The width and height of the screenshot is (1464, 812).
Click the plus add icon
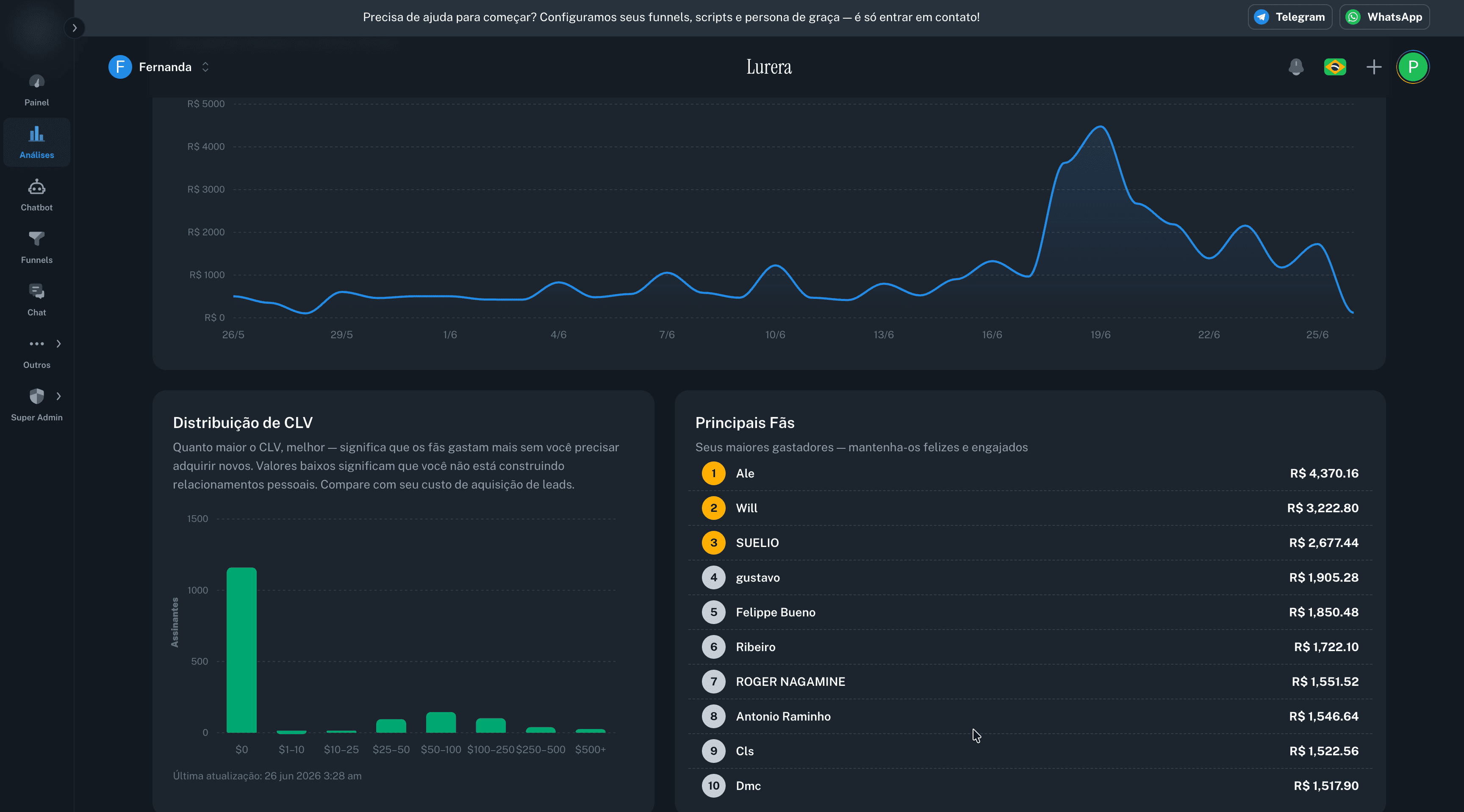point(1374,67)
